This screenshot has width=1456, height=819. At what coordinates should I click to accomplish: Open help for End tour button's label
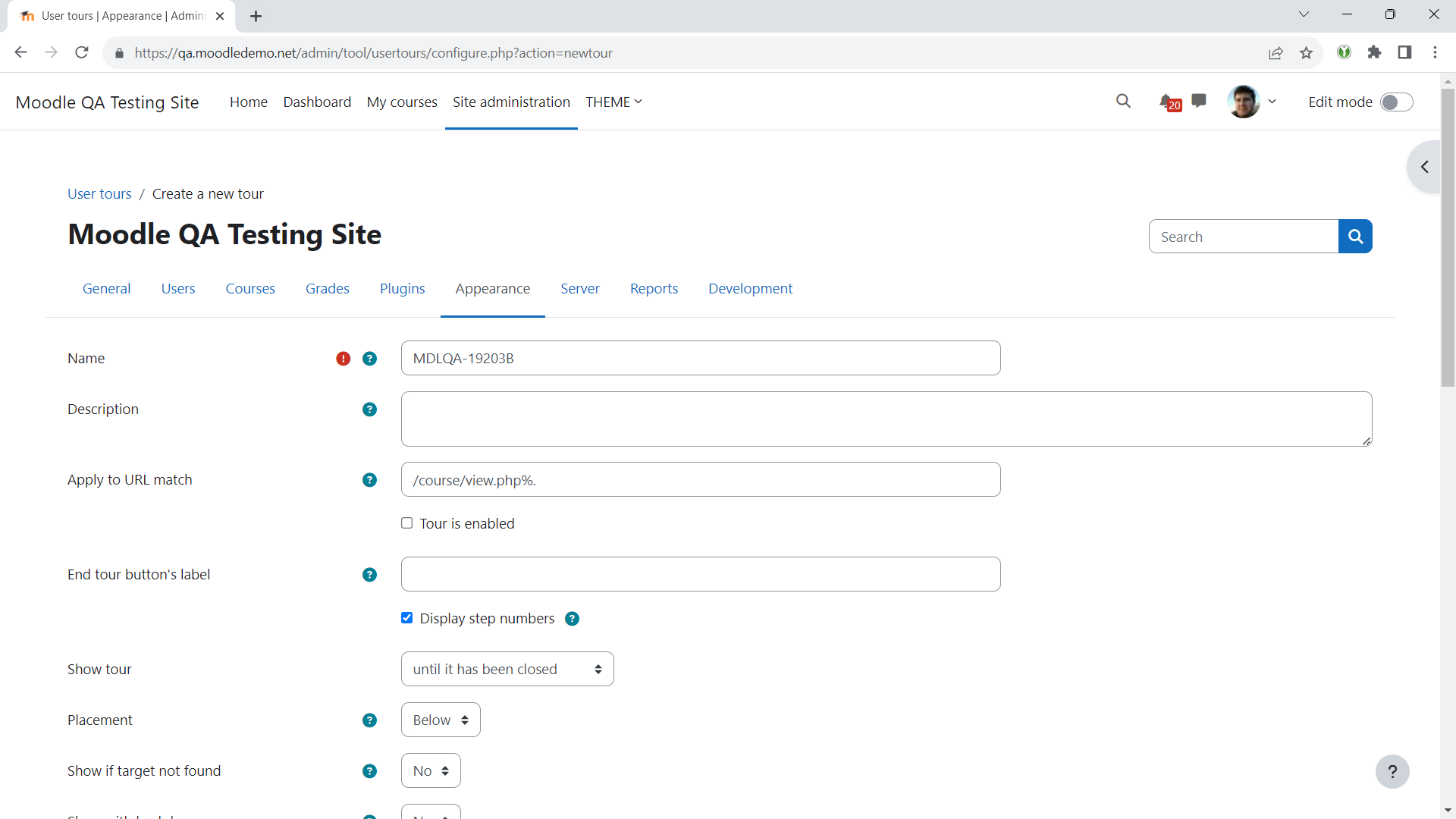coord(369,575)
